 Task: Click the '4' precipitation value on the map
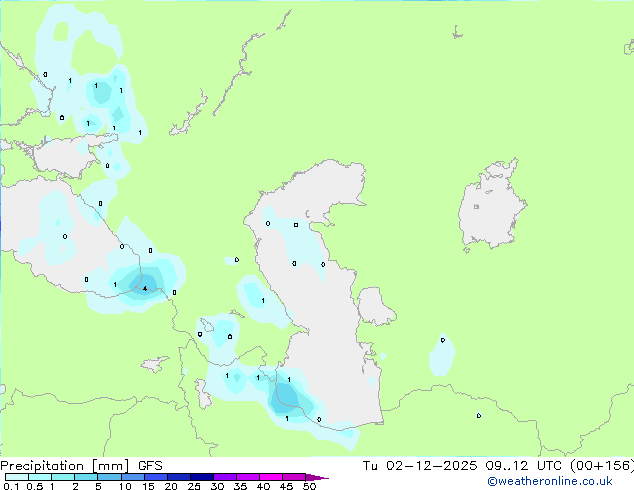(145, 288)
